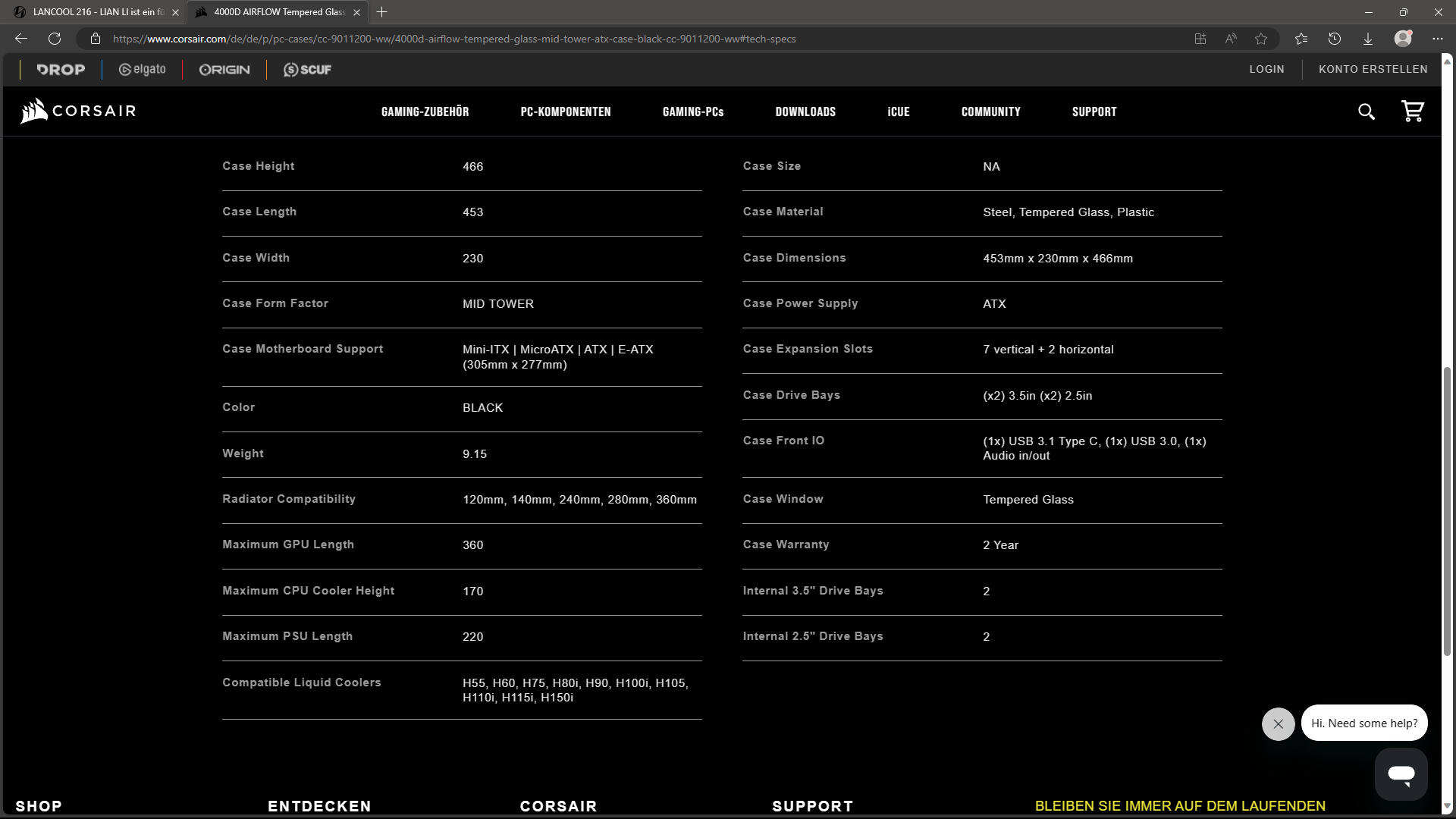The image size is (1456, 819).
Task: Open the Corsair search icon
Action: [x=1366, y=111]
